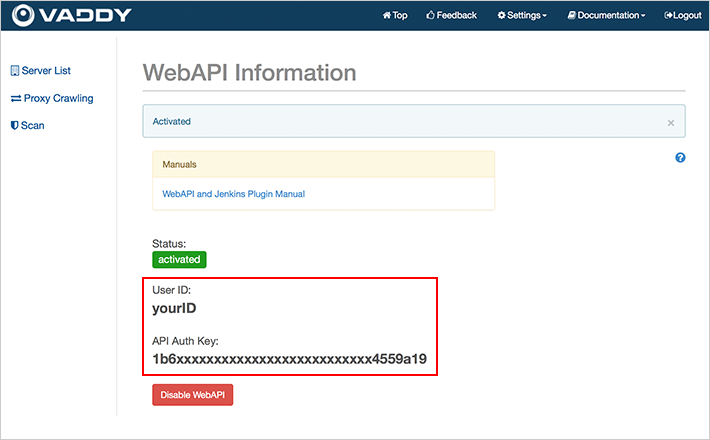The image size is (710, 440).
Task: Open Scan page in sidebar
Action: [x=28, y=125]
